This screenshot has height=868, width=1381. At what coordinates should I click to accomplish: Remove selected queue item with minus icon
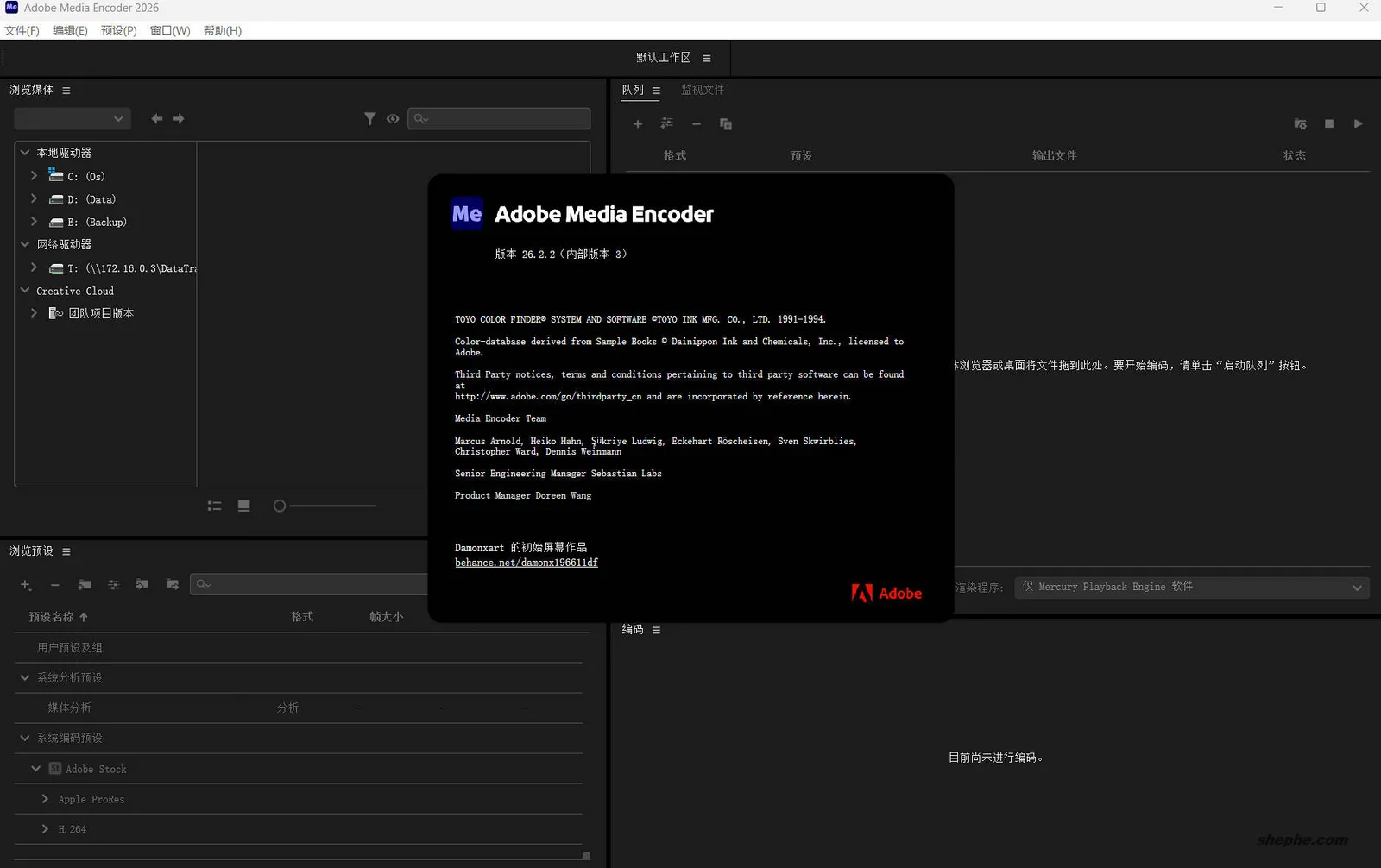[697, 124]
